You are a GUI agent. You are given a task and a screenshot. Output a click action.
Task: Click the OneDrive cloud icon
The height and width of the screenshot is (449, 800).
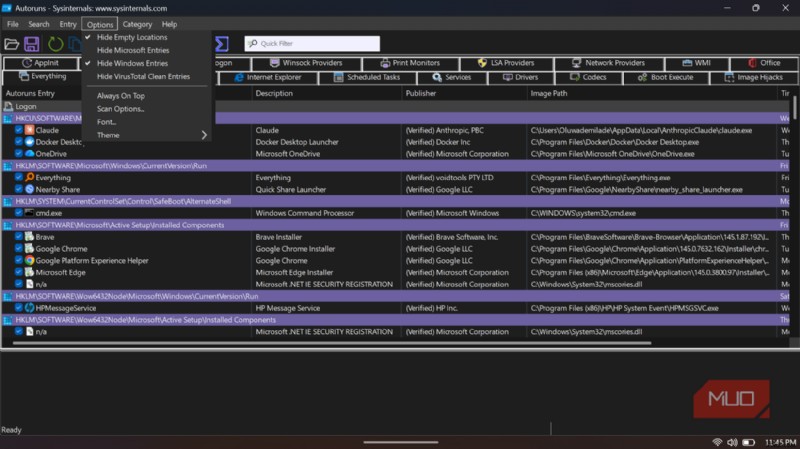point(30,154)
